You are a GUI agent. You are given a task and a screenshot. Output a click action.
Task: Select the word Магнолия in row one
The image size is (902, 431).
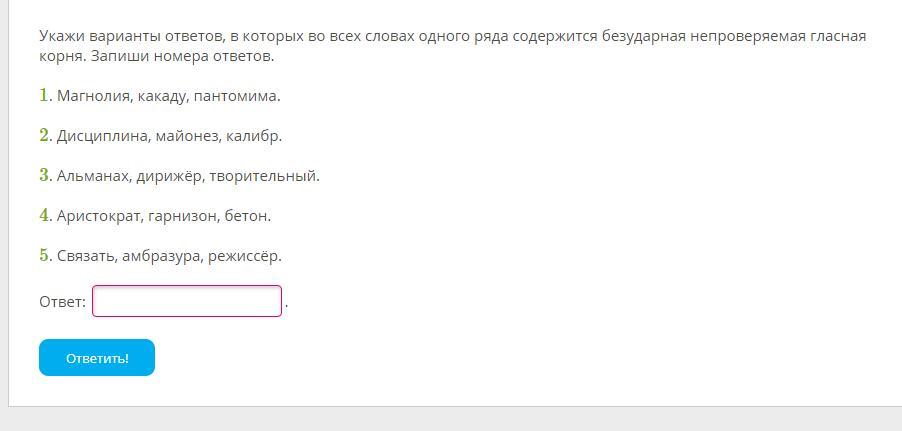click(x=94, y=96)
